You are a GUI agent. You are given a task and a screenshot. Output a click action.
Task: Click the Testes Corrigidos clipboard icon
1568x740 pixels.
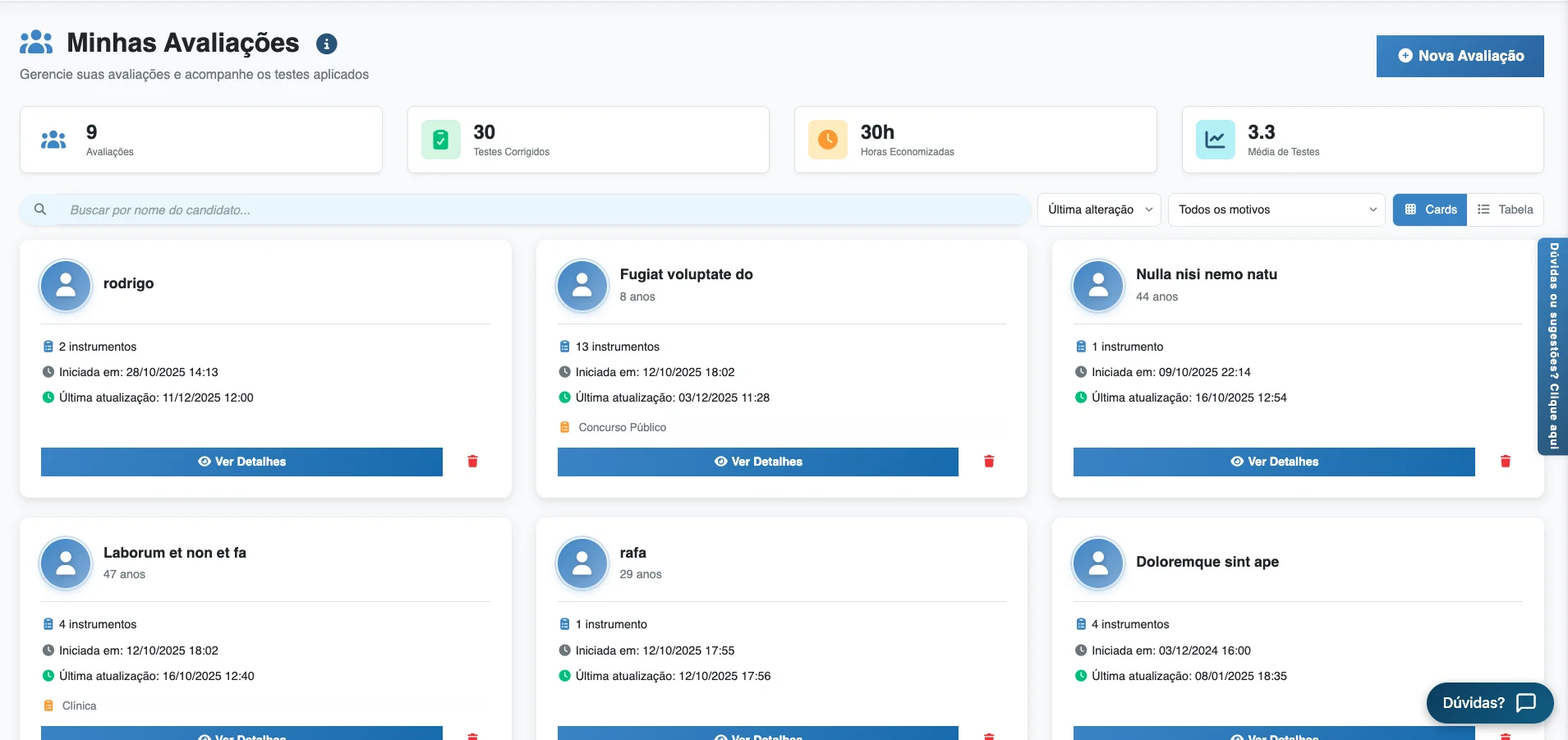(x=441, y=140)
